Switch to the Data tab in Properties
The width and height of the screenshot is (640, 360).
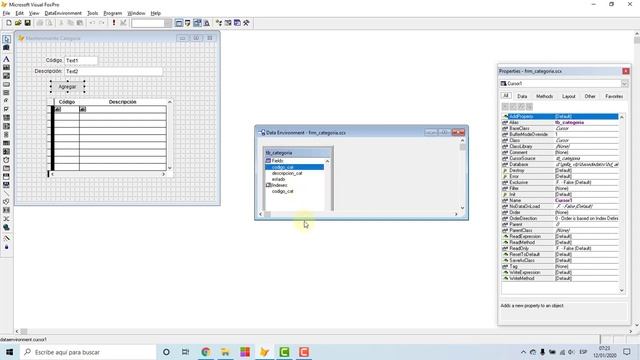[x=522, y=96]
